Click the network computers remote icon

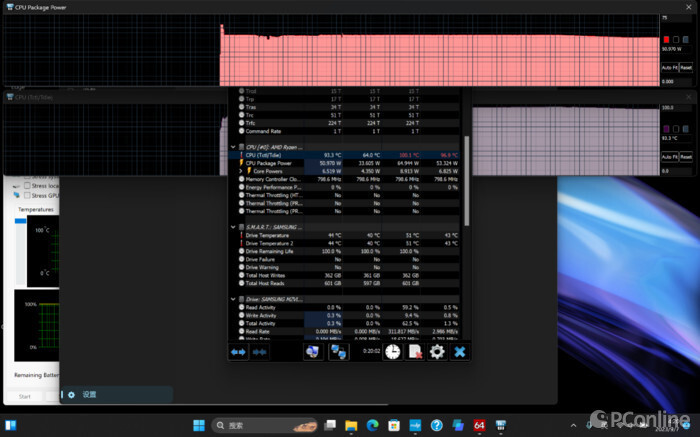click(338, 352)
